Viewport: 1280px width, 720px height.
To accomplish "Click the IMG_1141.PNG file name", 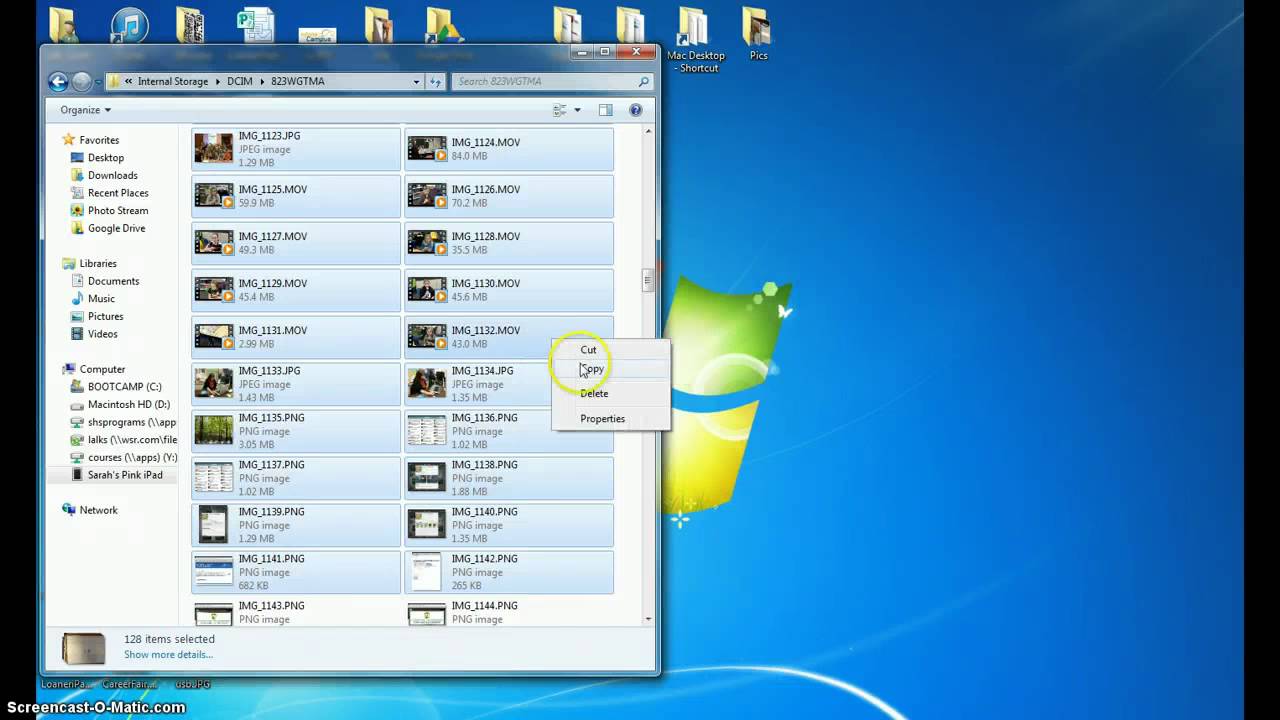I will point(271,559).
